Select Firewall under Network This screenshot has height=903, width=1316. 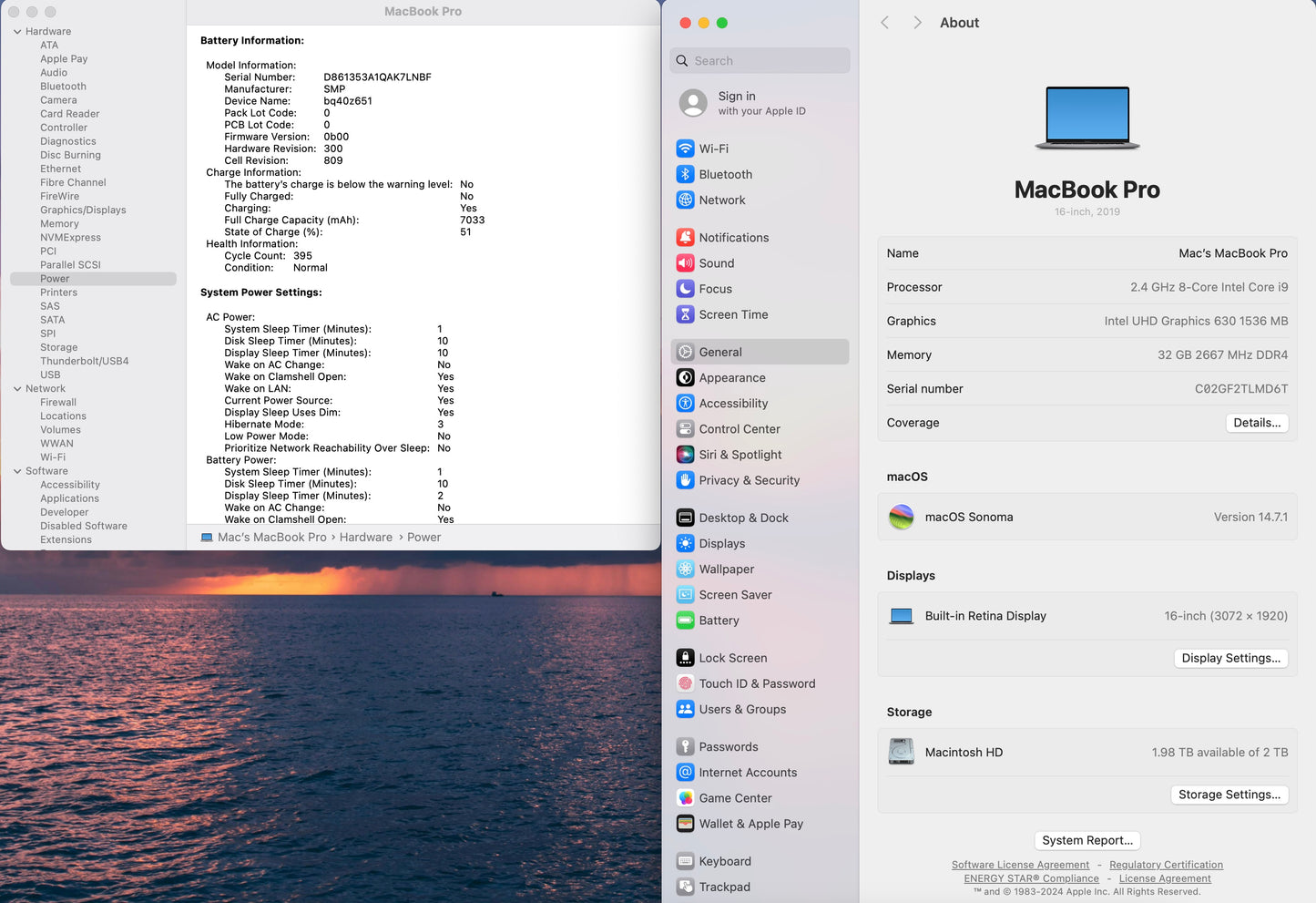point(58,402)
